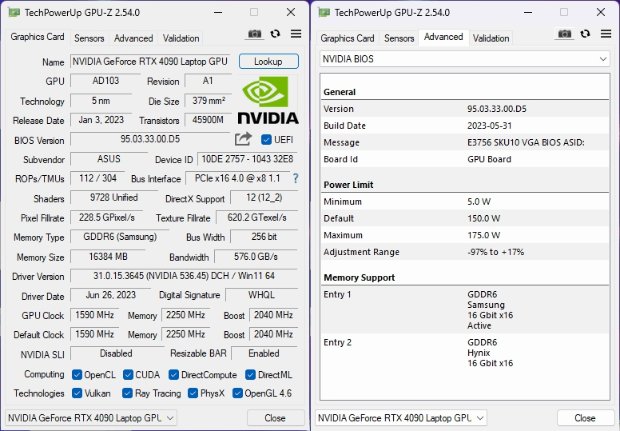620x431 pixels.
Task: Select the Power Limit Default 150.0 W row
Action: pos(465,218)
